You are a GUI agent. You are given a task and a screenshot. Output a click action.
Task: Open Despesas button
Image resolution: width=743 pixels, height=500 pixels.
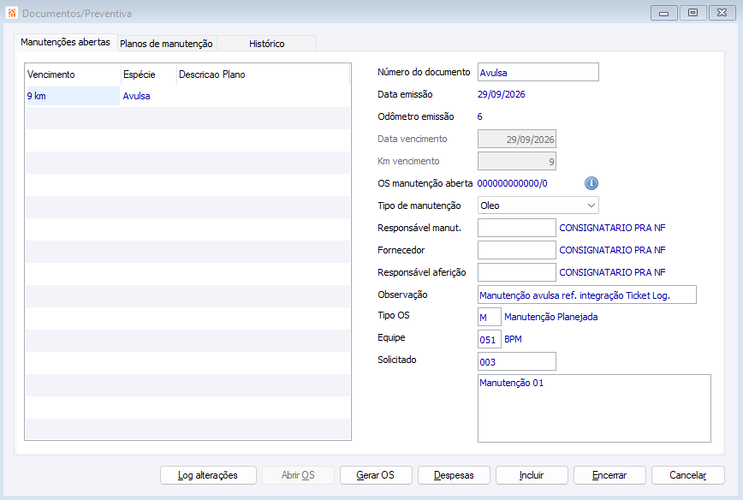click(453, 475)
